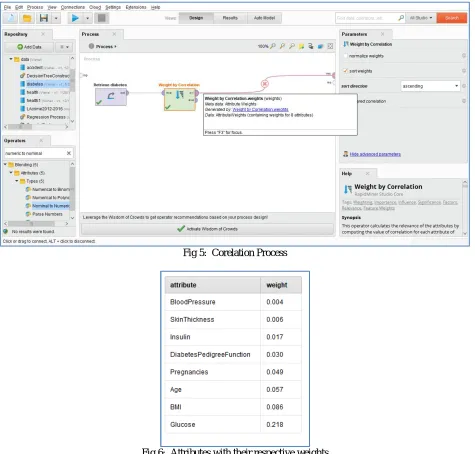Stop the process with the gray square button
Screen dimensions: 475x454
tap(102, 18)
